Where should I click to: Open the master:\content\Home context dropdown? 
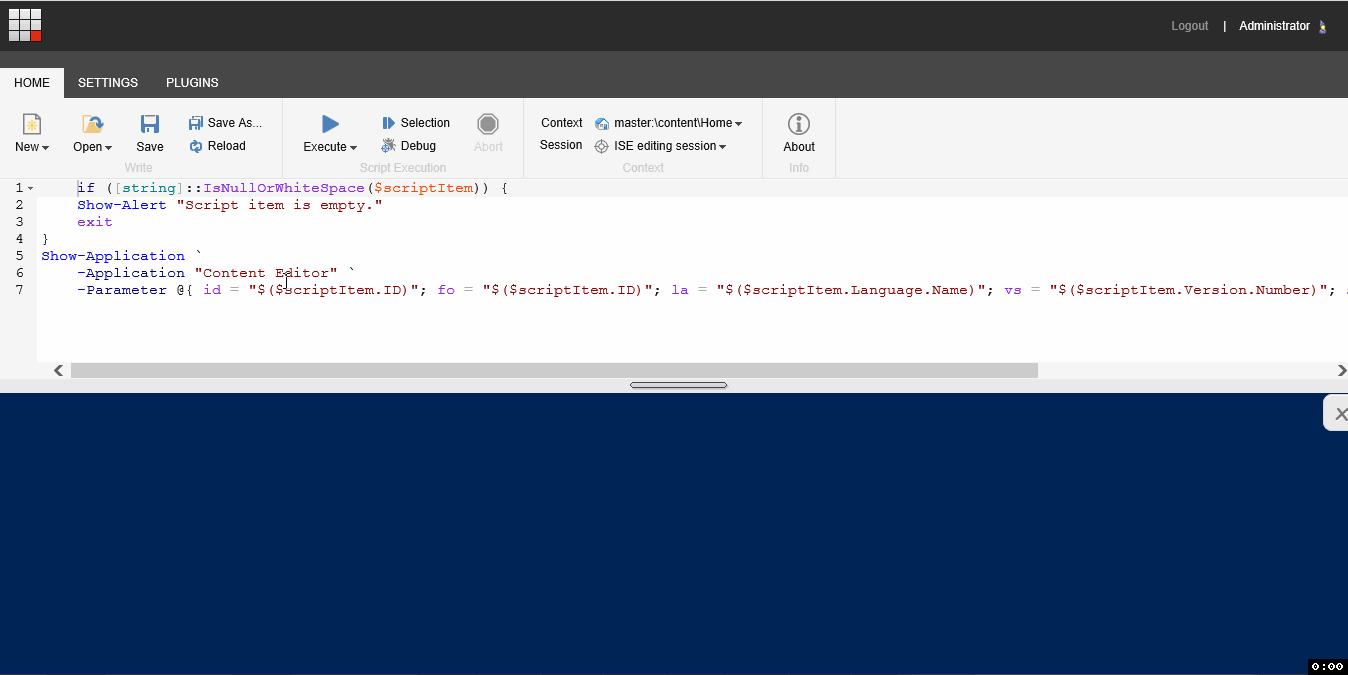click(678, 123)
